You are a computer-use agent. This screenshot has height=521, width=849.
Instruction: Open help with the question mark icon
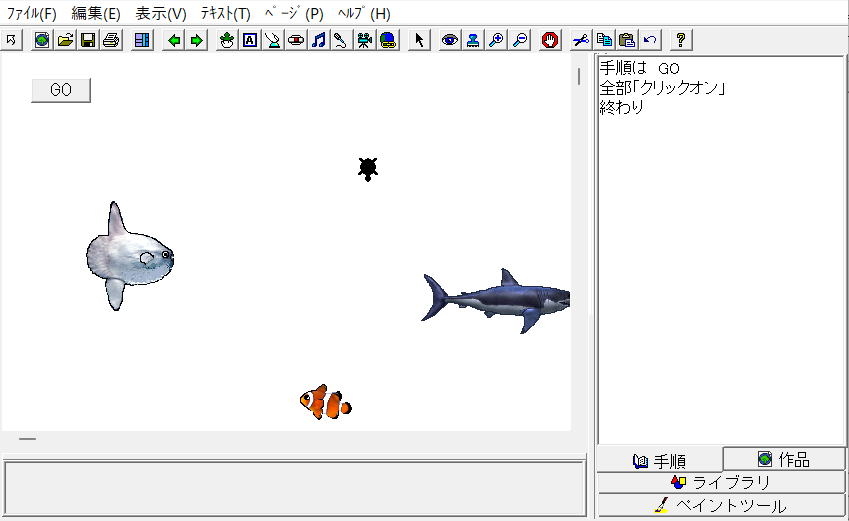pyautogui.click(x=681, y=40)
